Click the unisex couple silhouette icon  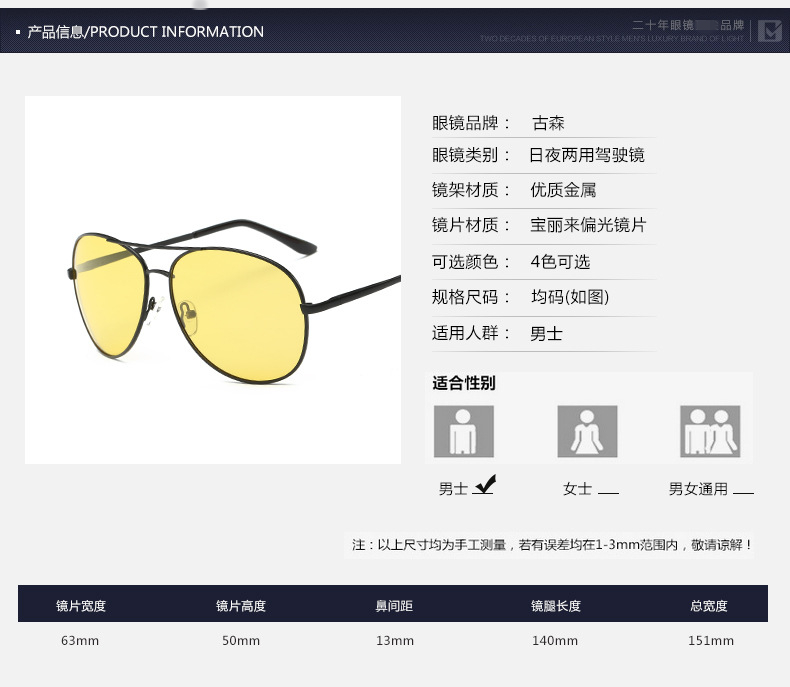(x=710, y=431)
